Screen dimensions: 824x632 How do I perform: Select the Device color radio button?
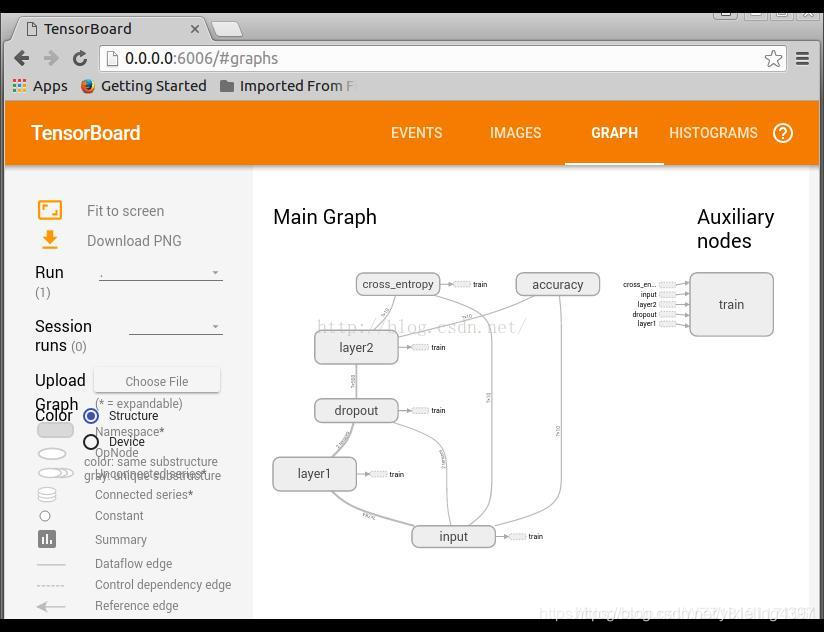click(91, 442)
